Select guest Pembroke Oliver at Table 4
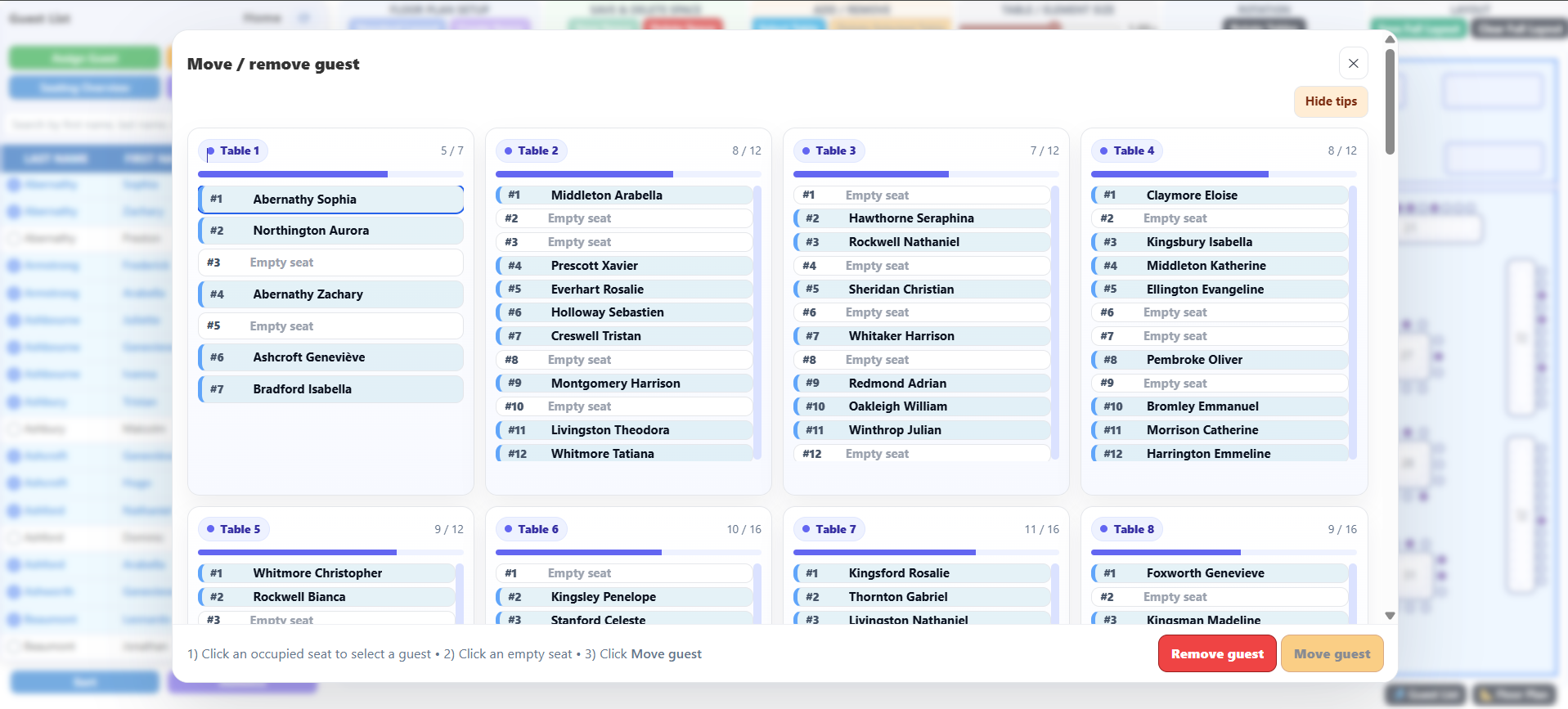The image size is (1568, 709). coord(1220,360)
